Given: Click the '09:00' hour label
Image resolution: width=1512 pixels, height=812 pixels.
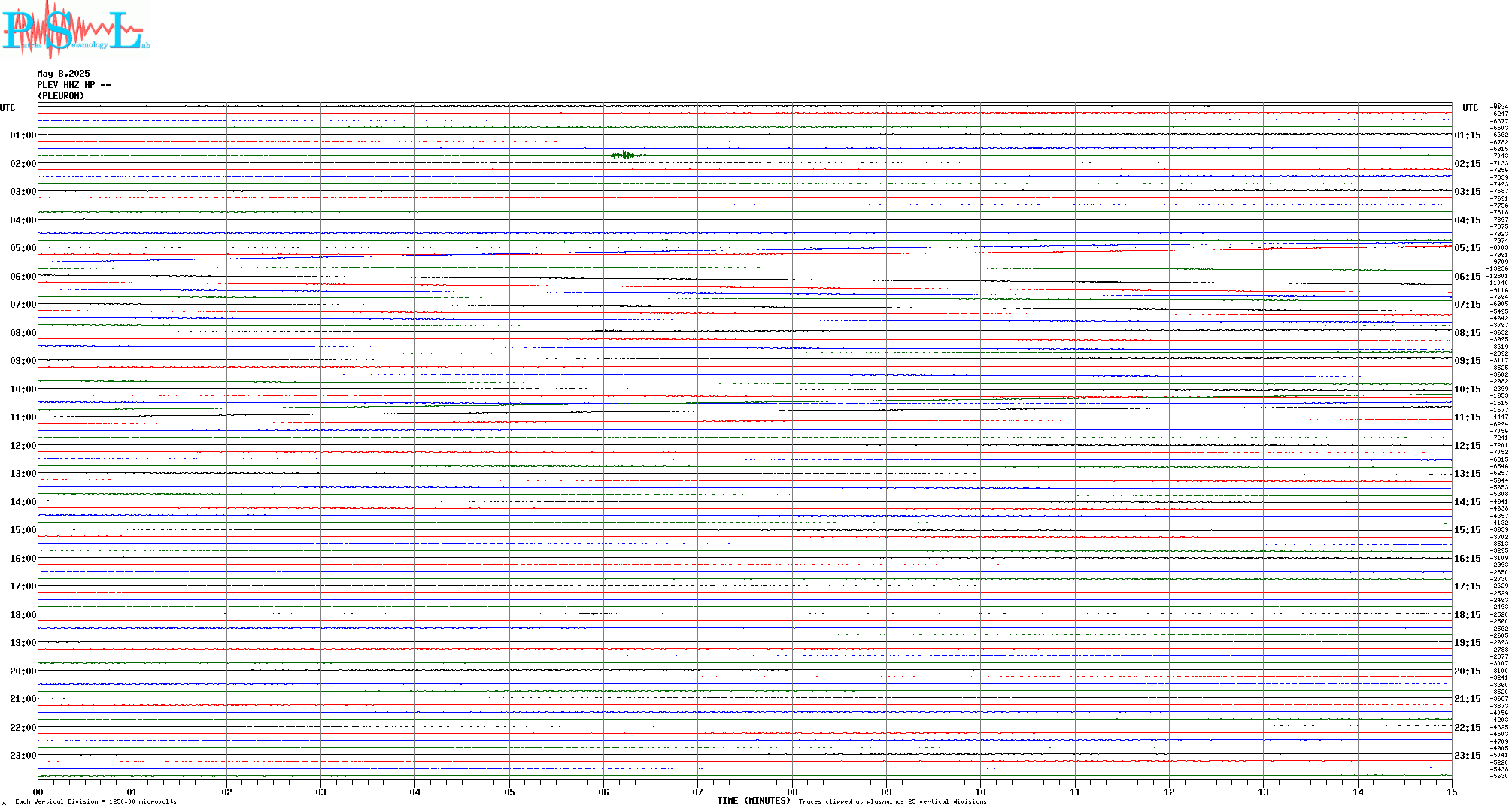Looking at the screenshot, I should (x=23, y=361).
